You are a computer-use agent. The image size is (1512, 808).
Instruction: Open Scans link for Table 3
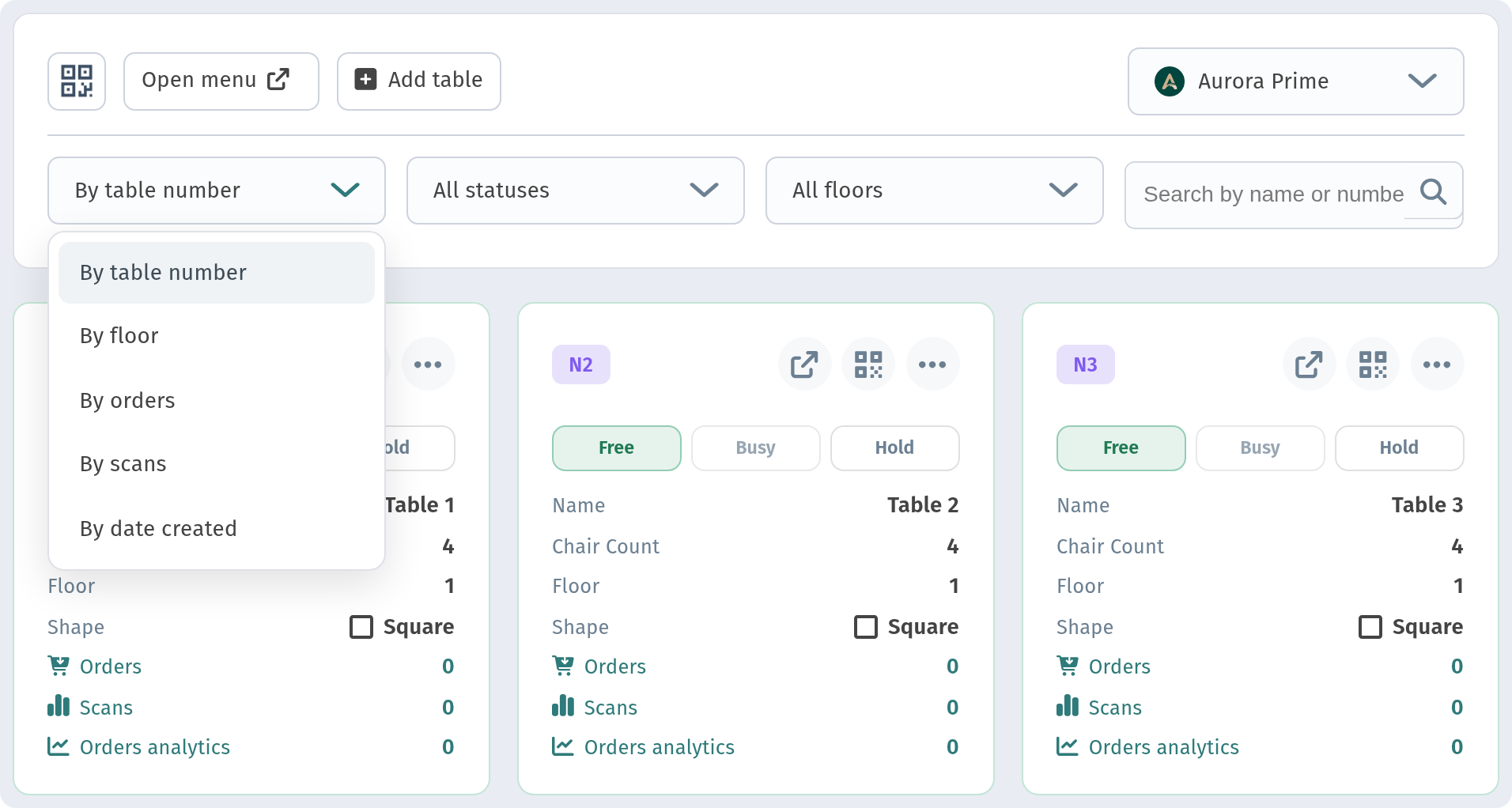tap(1115, 708)
